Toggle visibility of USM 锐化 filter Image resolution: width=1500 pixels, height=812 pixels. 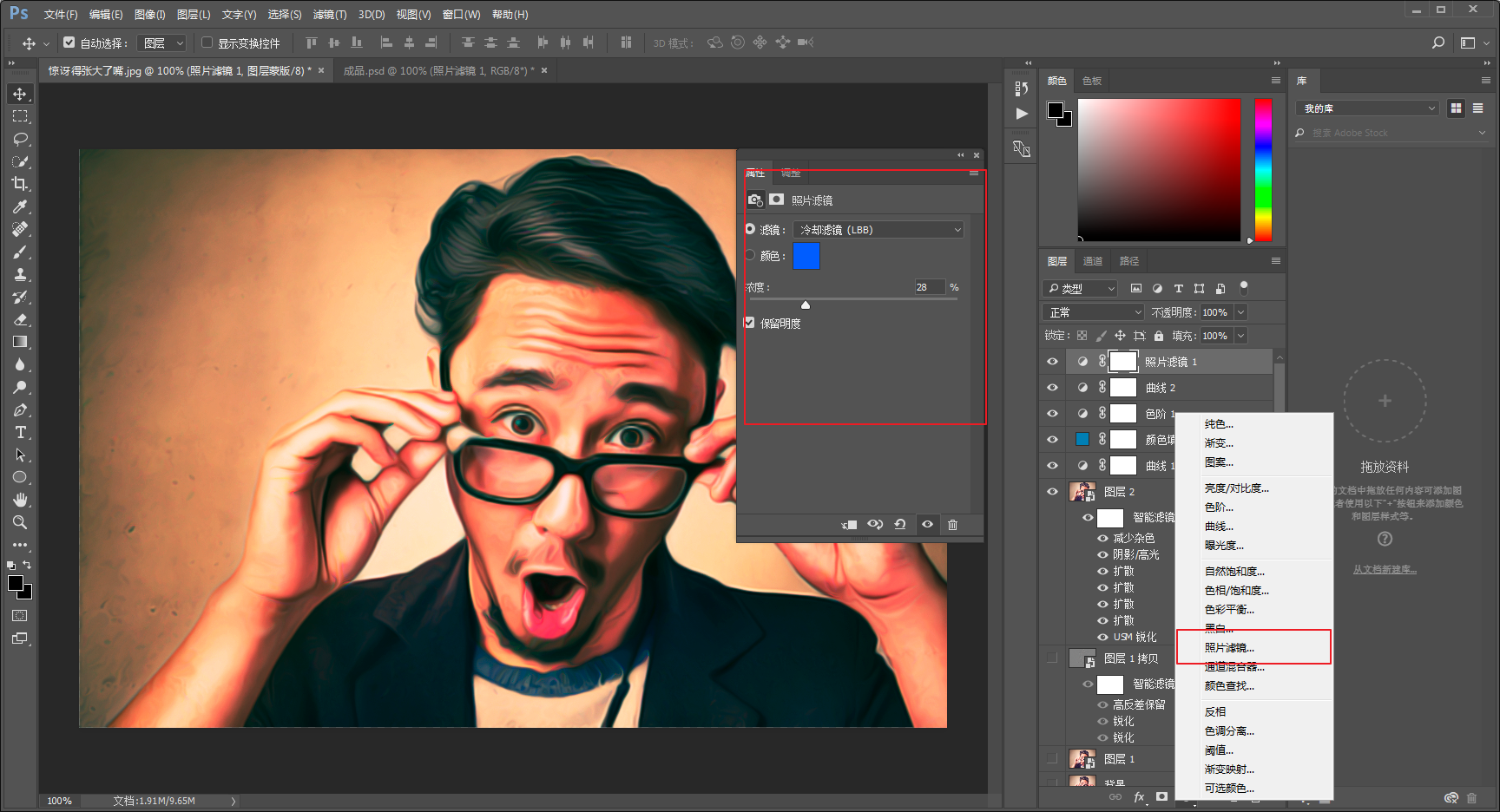pos(1102,637)
